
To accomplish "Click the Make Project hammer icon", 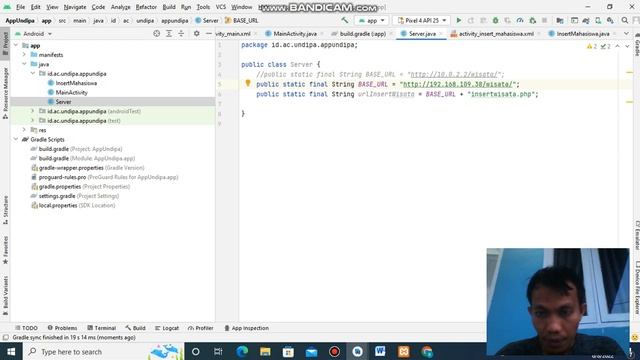I will (x=345, y=20).
